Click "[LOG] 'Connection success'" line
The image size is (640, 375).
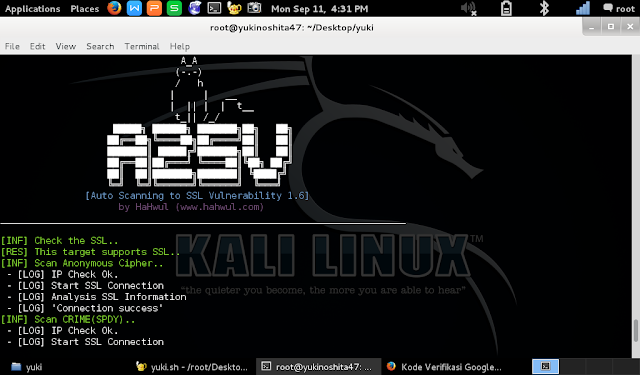coord(90,308)
